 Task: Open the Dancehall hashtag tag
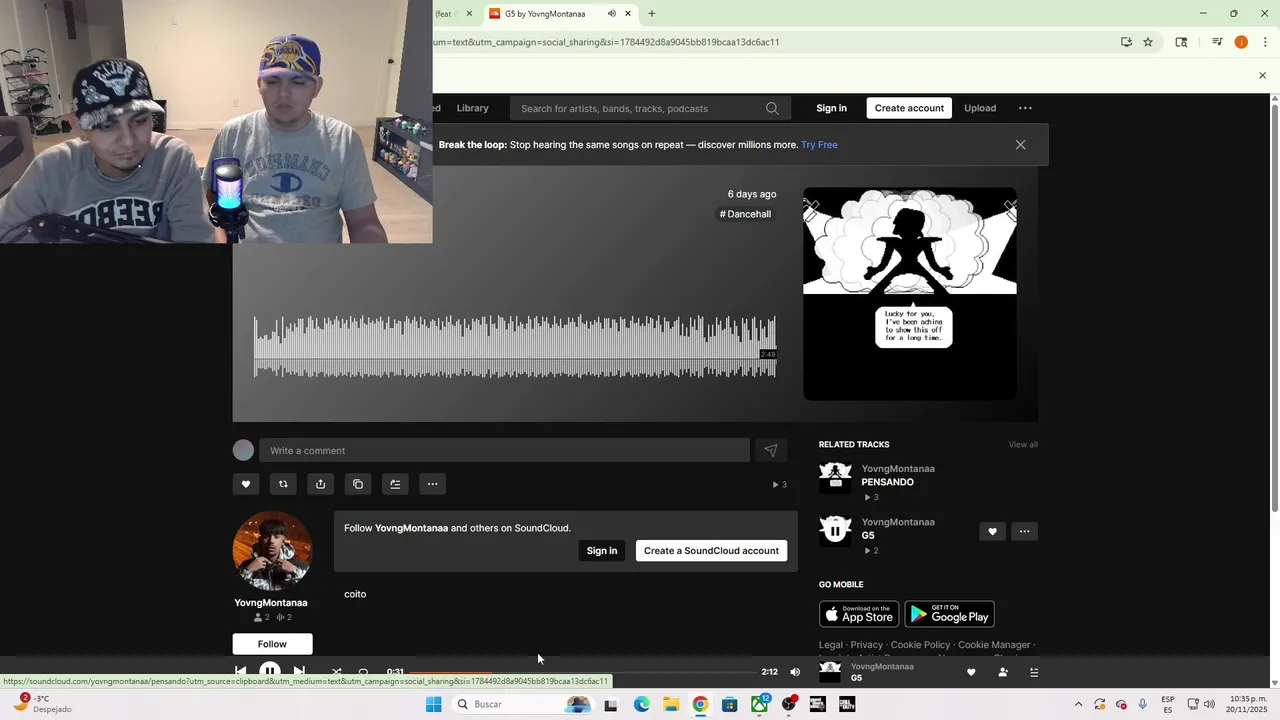click(x=746, y=214)
